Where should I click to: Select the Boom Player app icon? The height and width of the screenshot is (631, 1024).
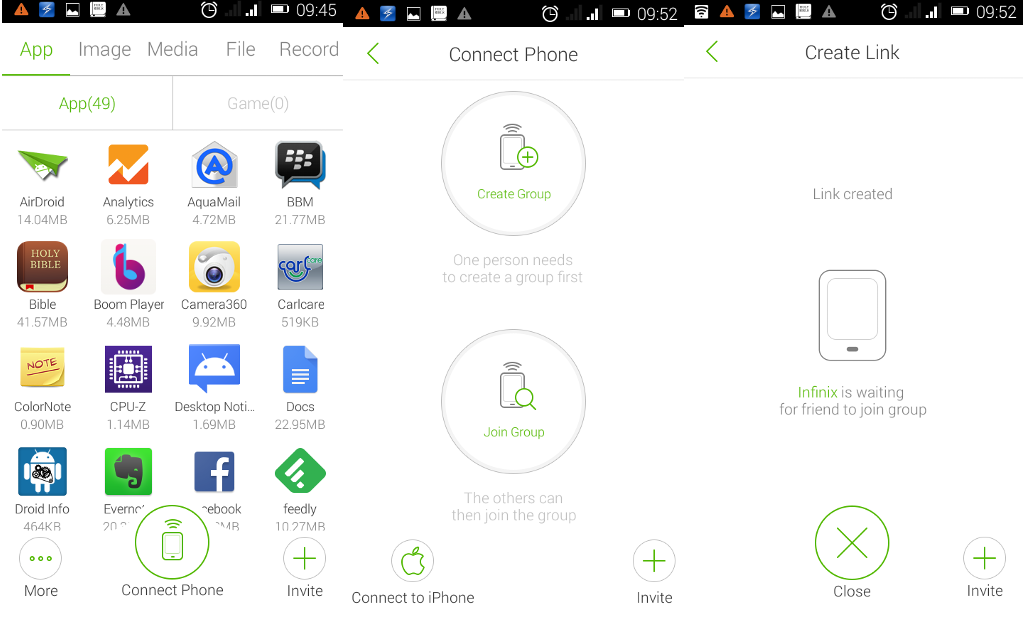coord(128,267)
